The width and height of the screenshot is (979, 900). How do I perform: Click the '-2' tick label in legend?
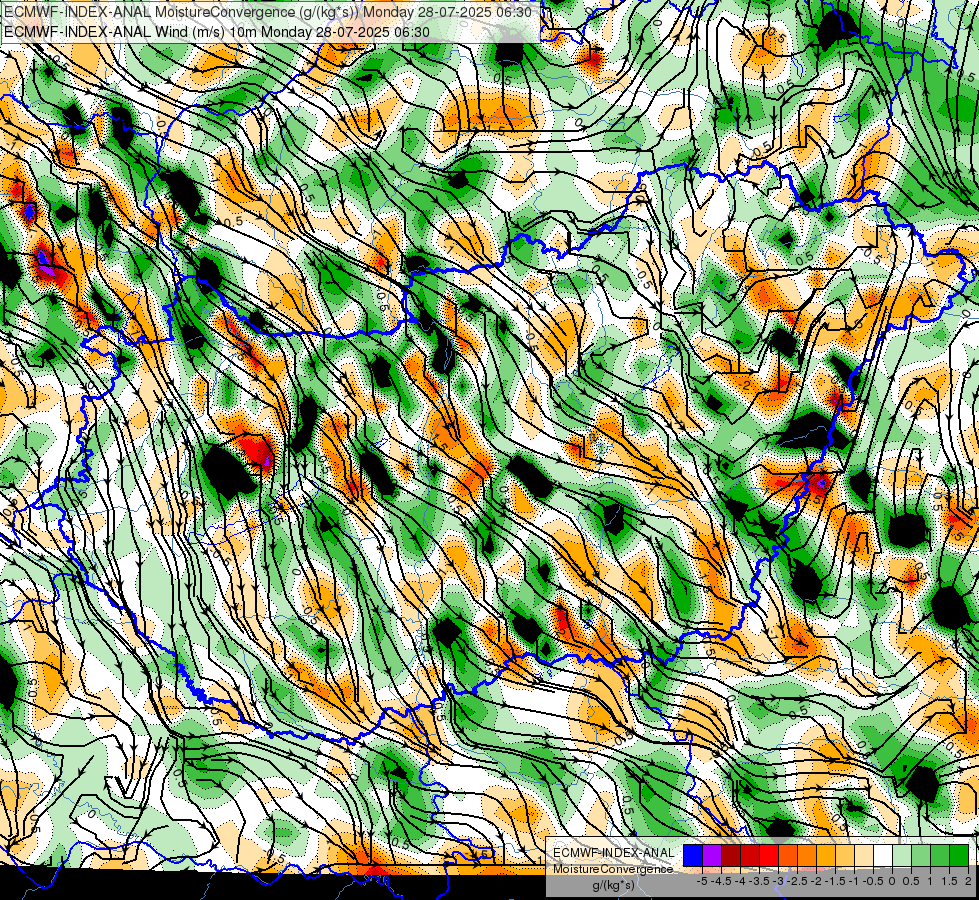(x=816, y=881)
